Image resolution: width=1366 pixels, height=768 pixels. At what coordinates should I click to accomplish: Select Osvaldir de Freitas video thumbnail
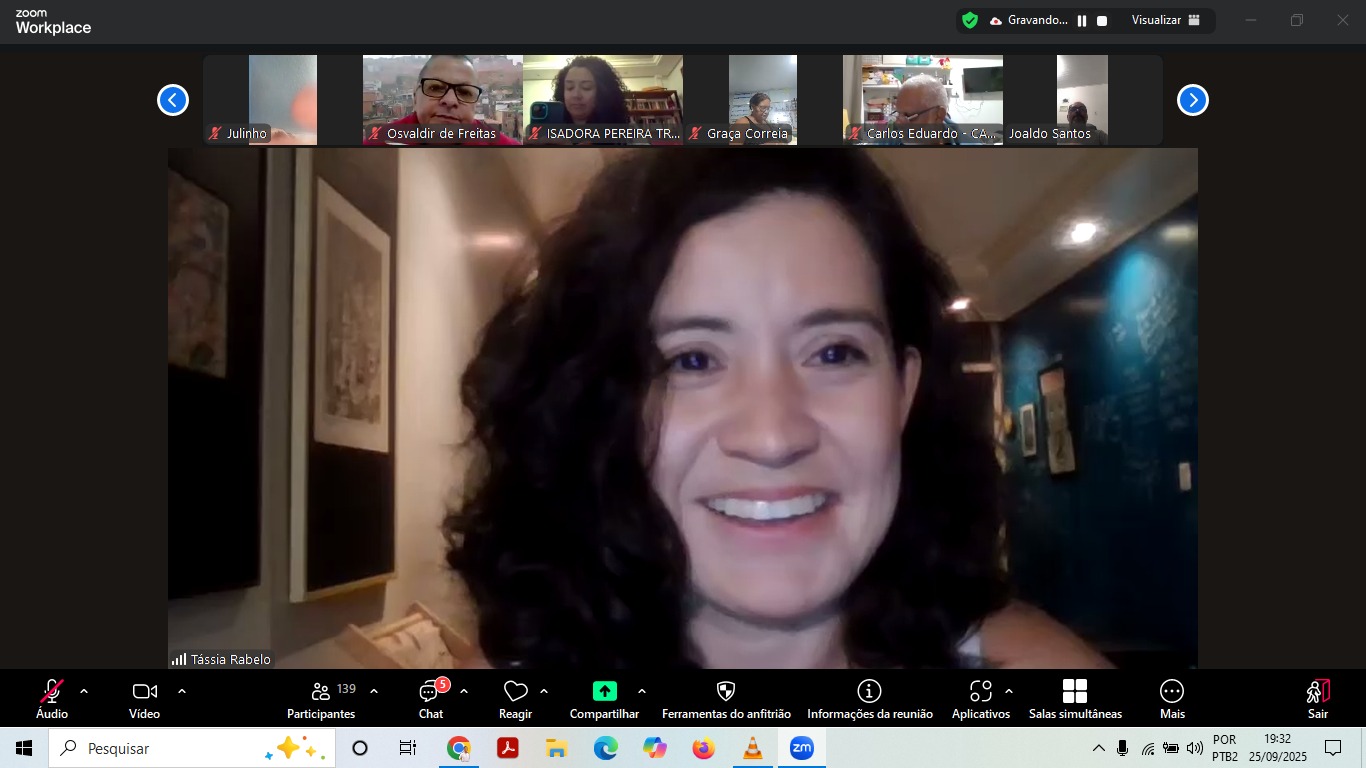click(x=442, y=100)
